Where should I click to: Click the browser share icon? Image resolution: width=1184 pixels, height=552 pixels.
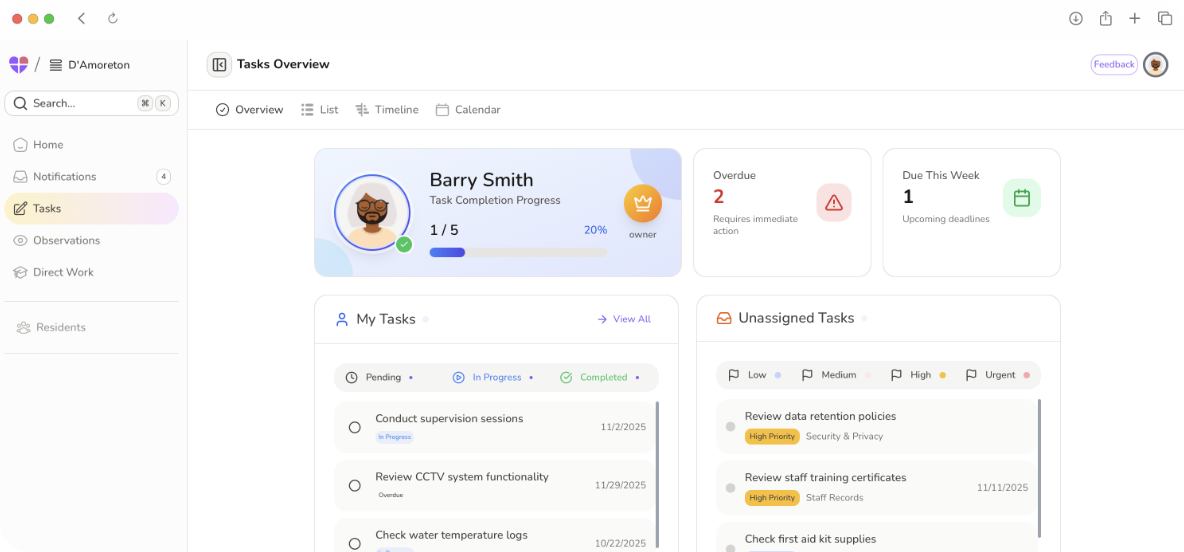coord(1105,18)
